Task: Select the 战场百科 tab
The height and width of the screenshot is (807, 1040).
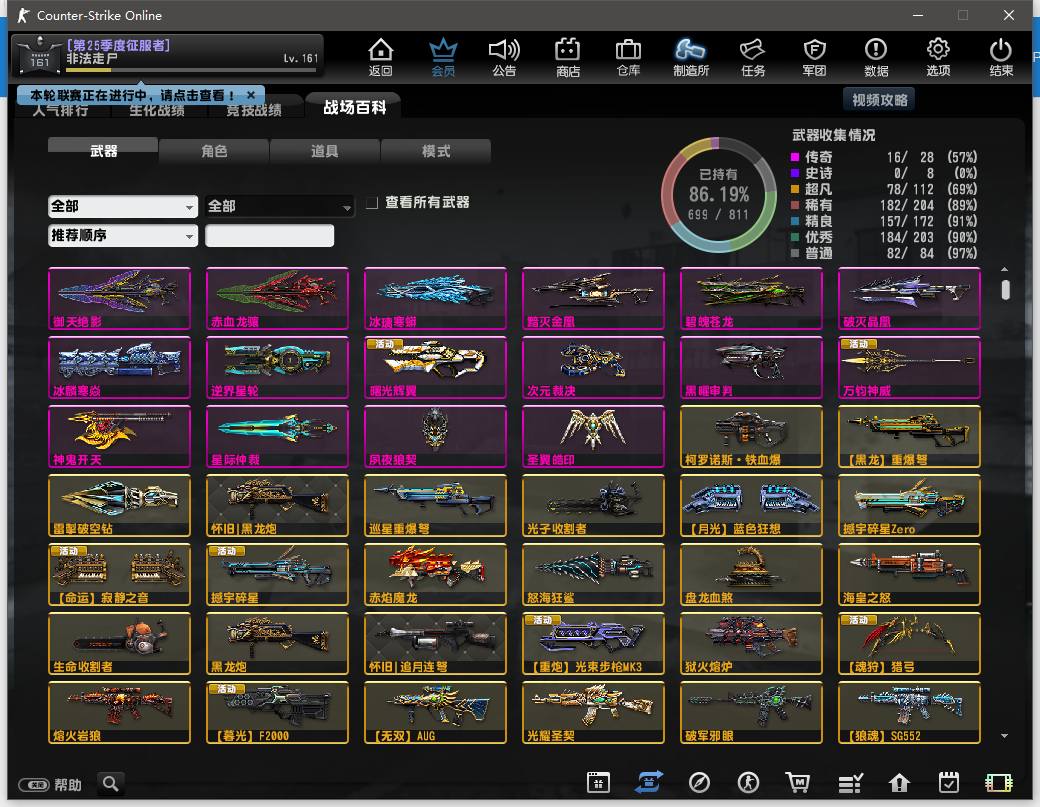Action: tap(354, 107)
